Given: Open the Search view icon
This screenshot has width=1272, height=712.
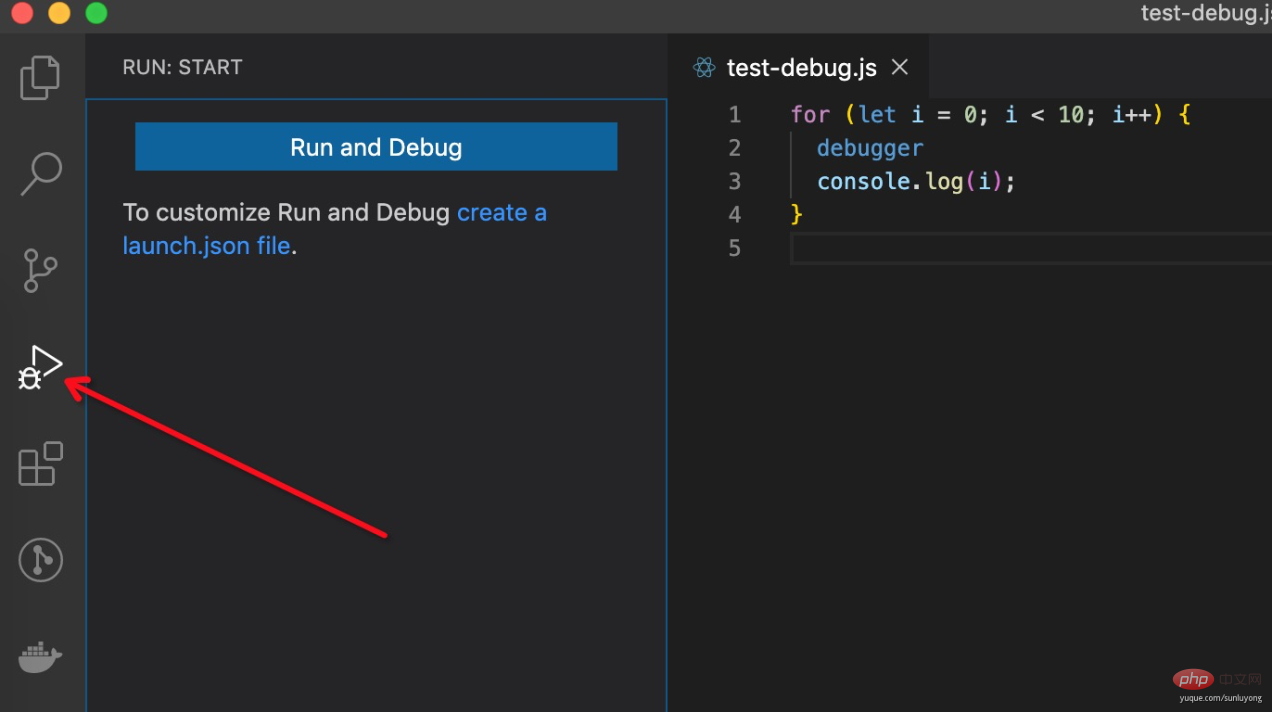Looking at the screenshot, I should (41, 174).
